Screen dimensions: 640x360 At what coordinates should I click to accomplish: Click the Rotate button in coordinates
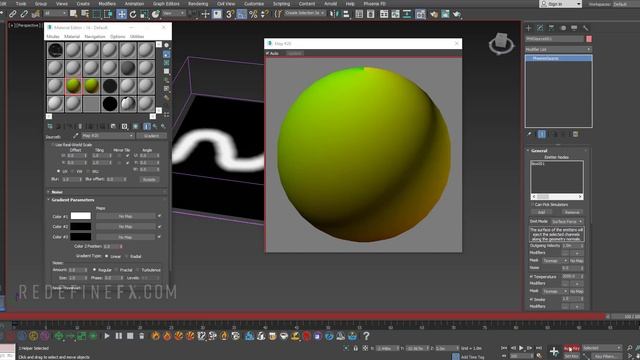149,179
